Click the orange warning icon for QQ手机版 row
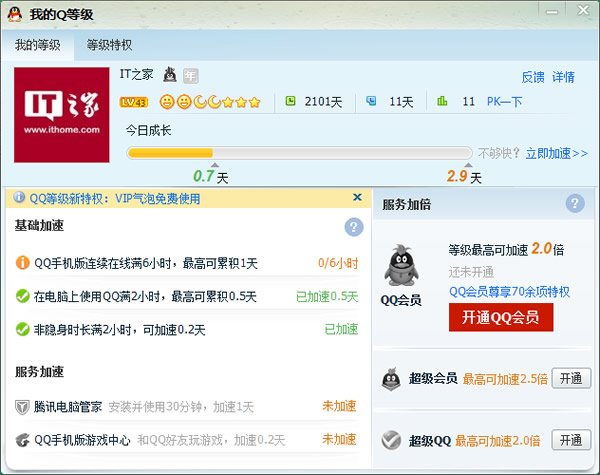Image resolution: width=600 pixels, height=475 pixels. pyautogui.click(x=22, y=263)
